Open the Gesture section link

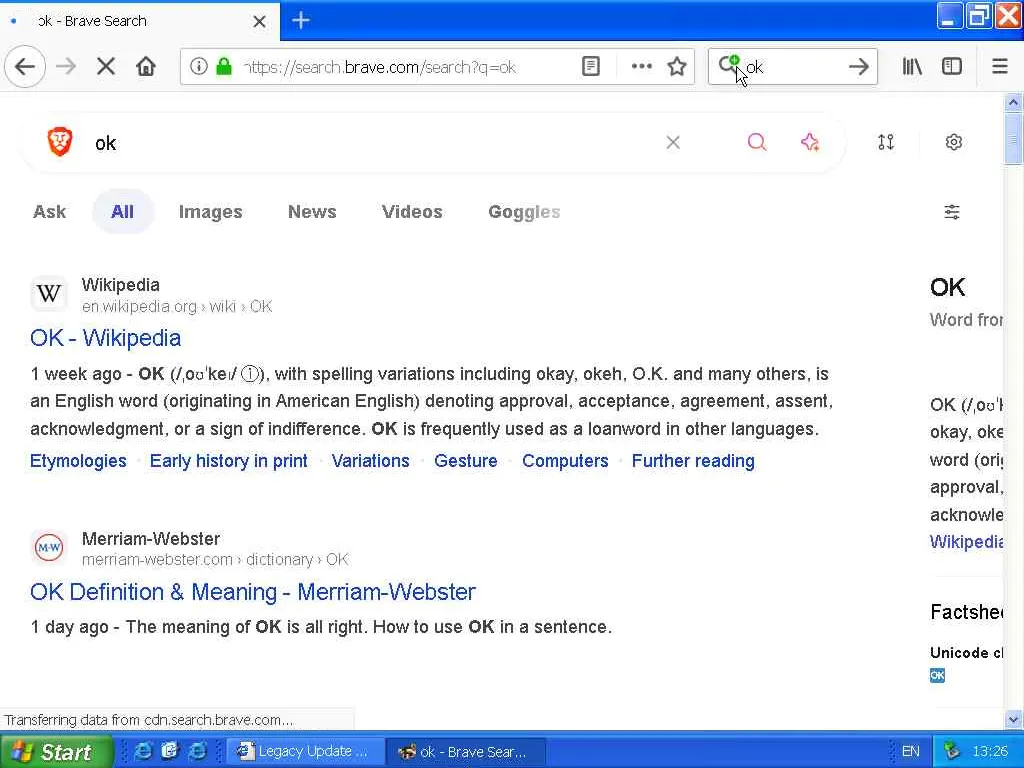tap(466, 461)
